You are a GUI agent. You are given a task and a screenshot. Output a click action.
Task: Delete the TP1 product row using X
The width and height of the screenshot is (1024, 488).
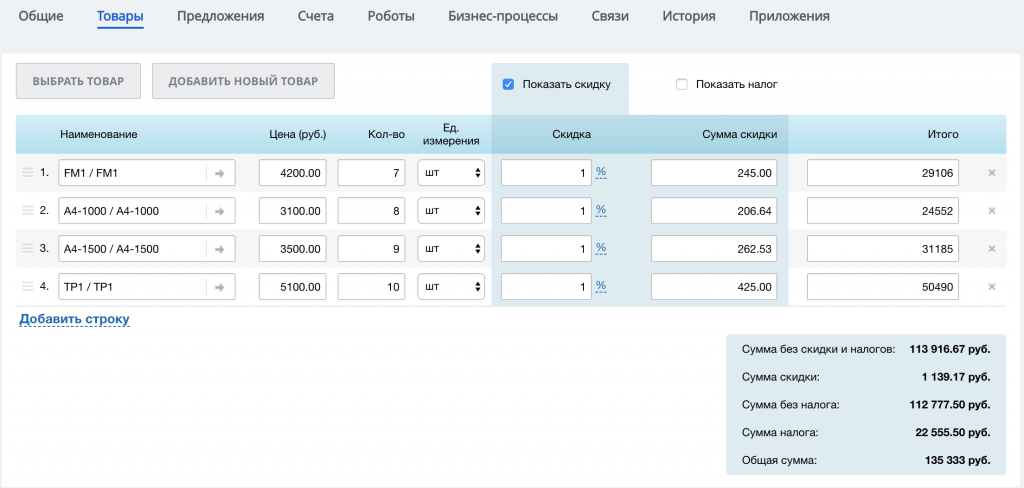[x=991, y=287]
